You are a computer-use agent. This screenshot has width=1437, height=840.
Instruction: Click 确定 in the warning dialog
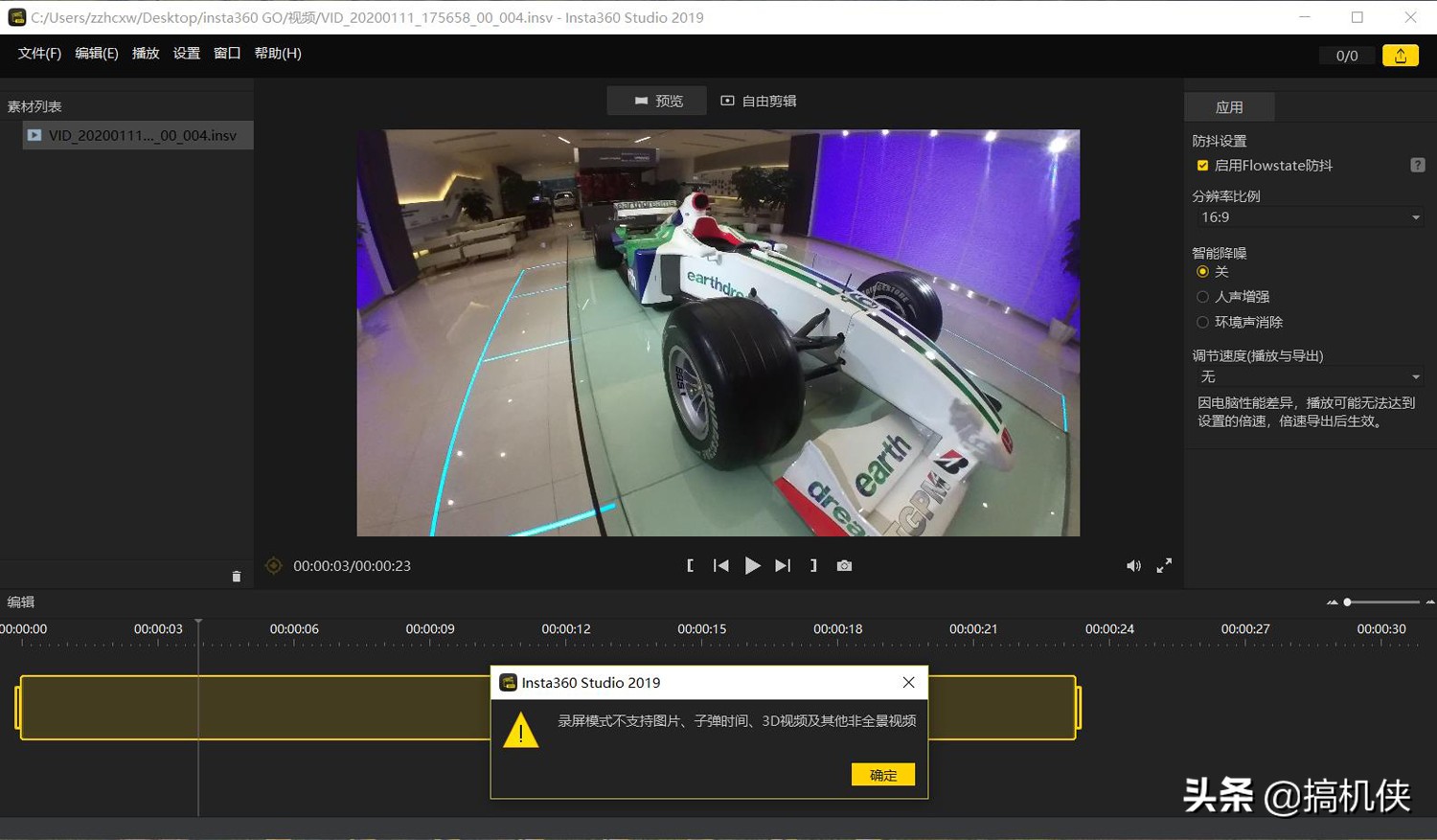[x=882, y=775]
